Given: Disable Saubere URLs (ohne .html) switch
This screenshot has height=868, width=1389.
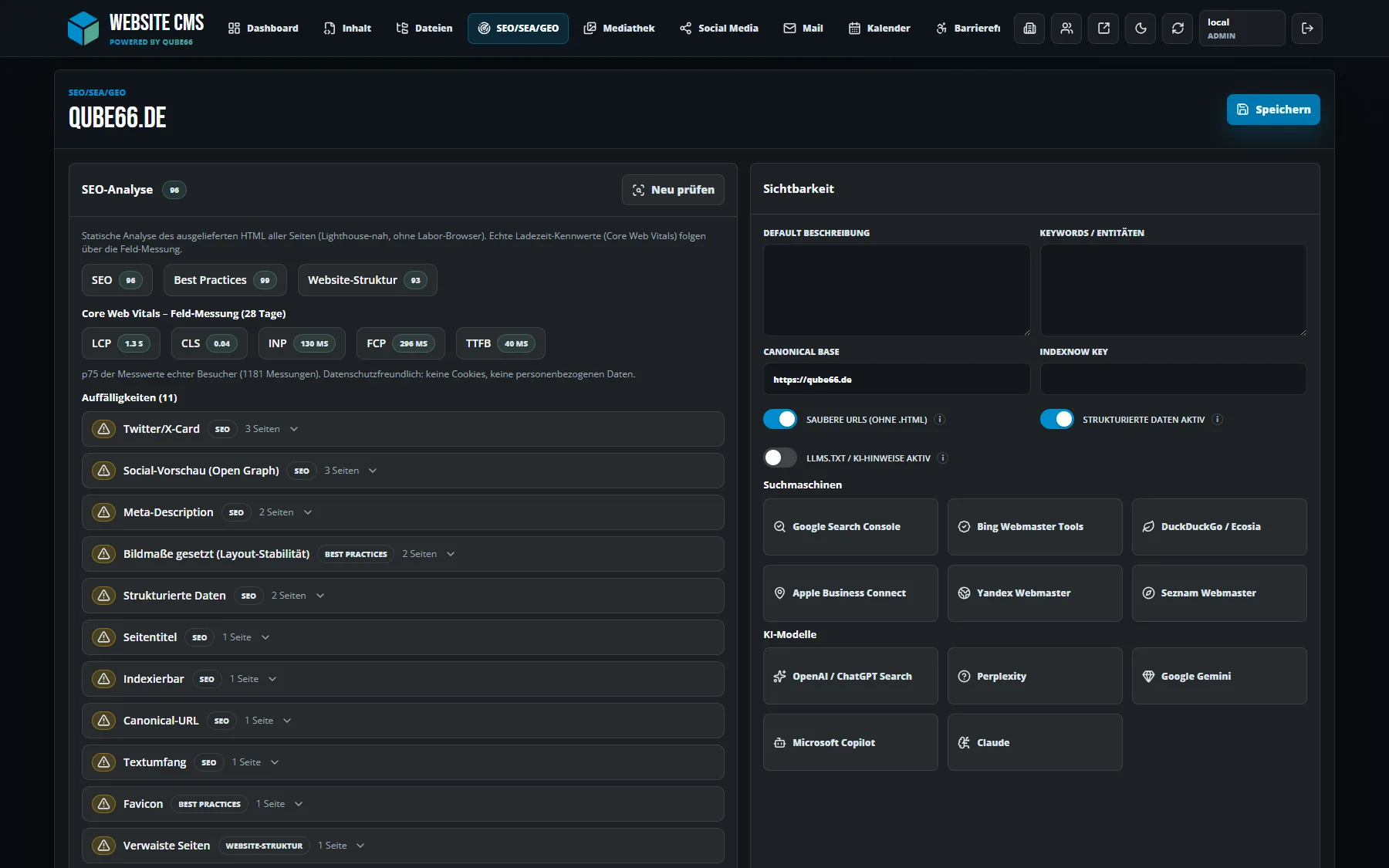Looking at the screenshot, I should [x=780, y=419].
